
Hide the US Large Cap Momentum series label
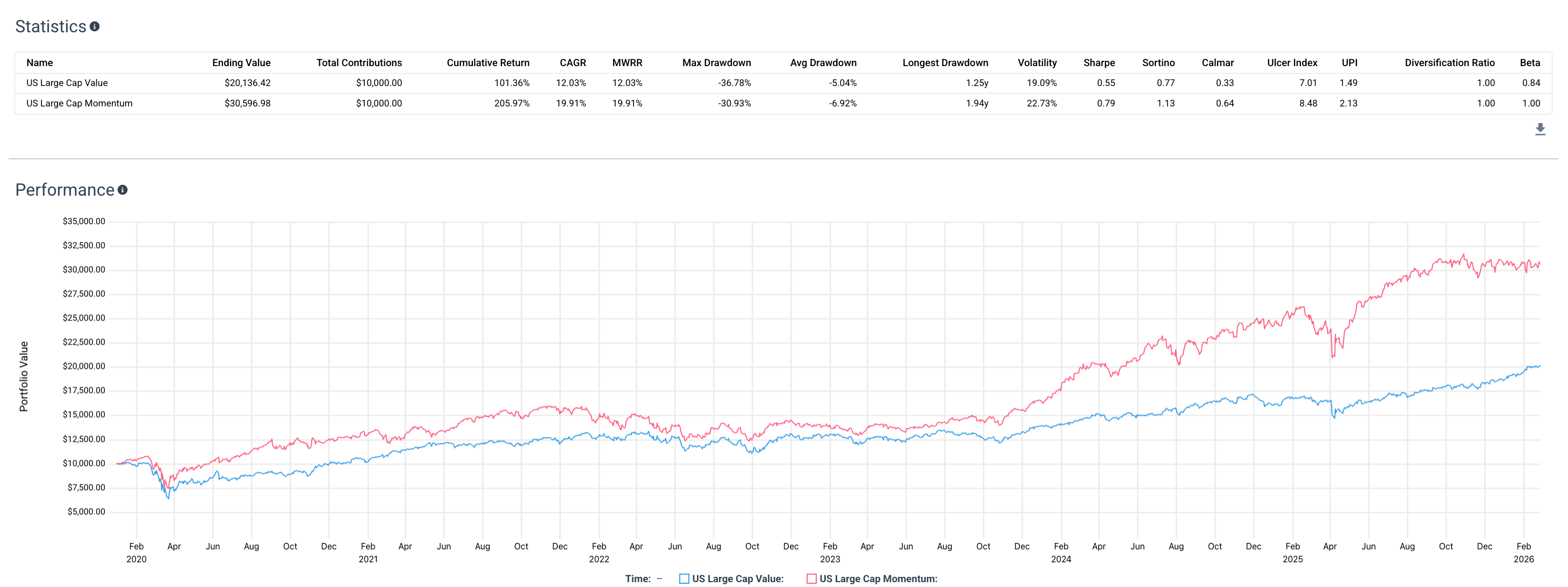click(x=879, y=578)
